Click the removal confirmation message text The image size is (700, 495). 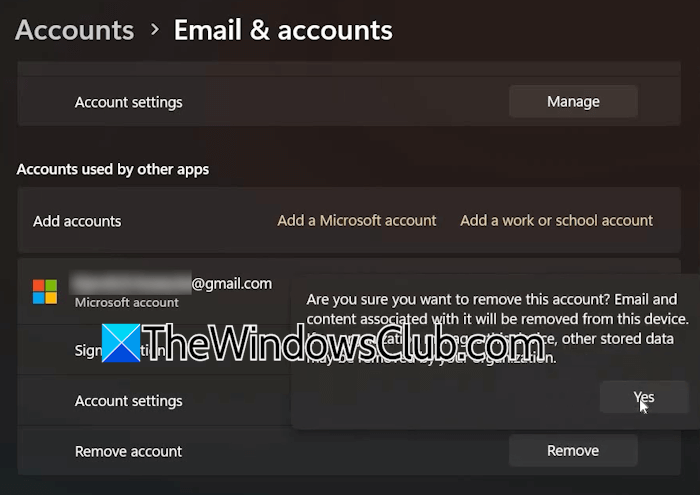[498, 329]
